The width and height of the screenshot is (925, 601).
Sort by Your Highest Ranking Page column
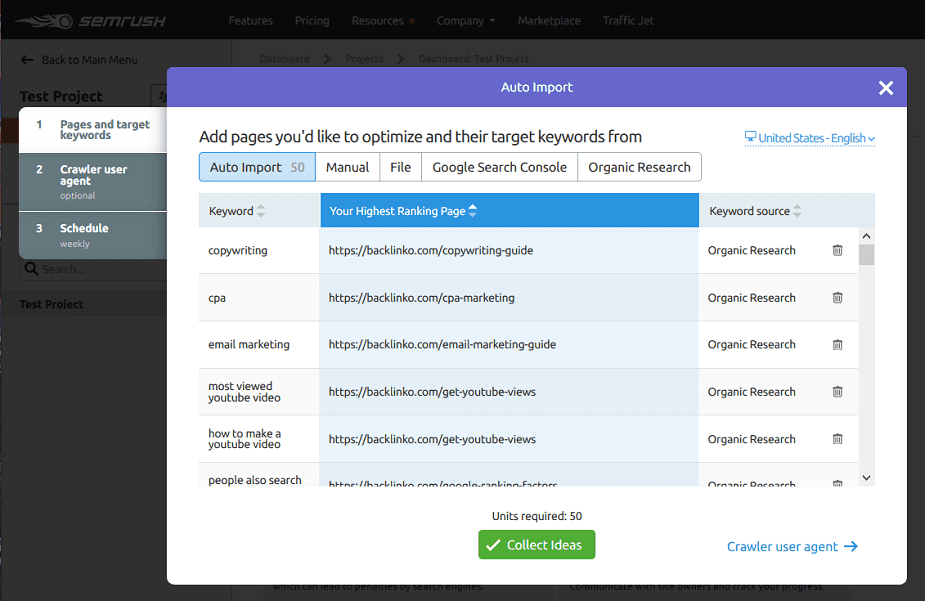click(473, 211)
